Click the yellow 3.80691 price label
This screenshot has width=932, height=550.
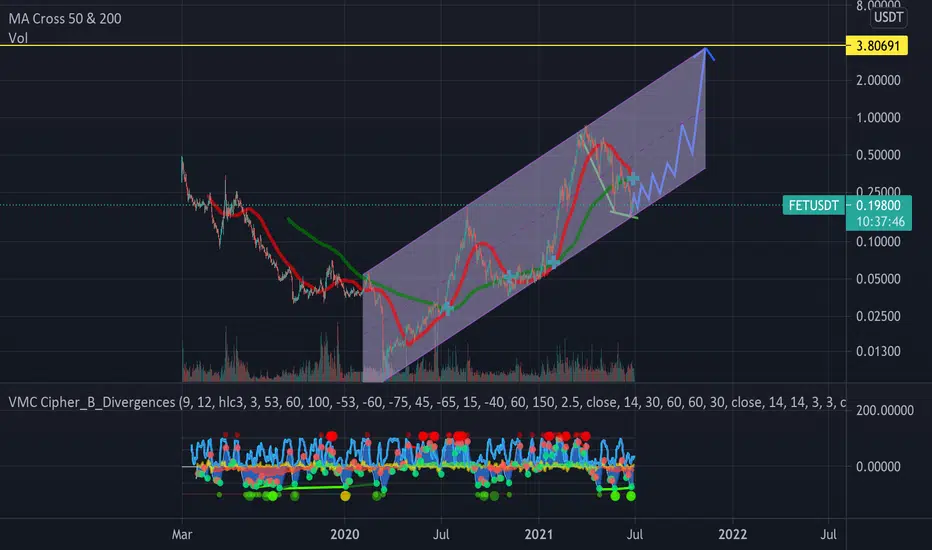[877, 46]
